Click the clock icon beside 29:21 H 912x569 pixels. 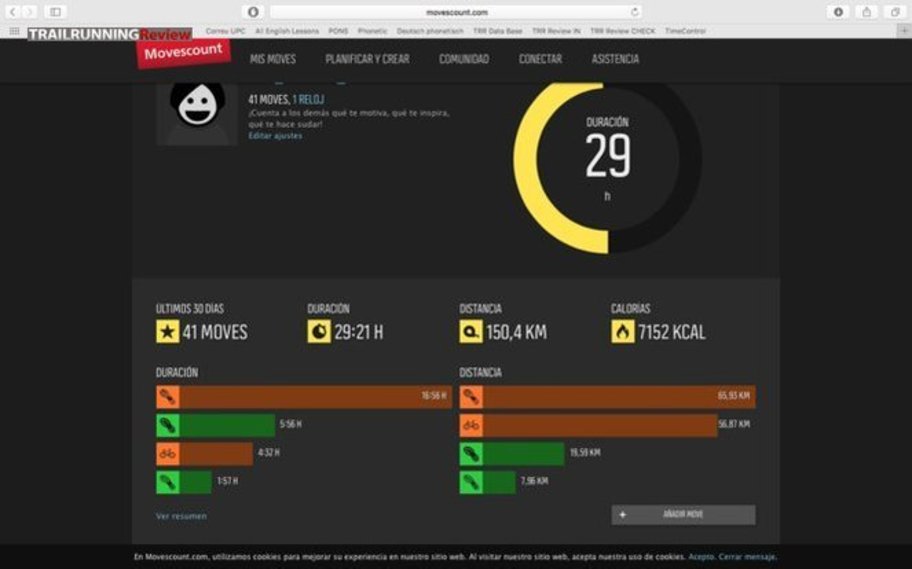(x=319, y=332)
